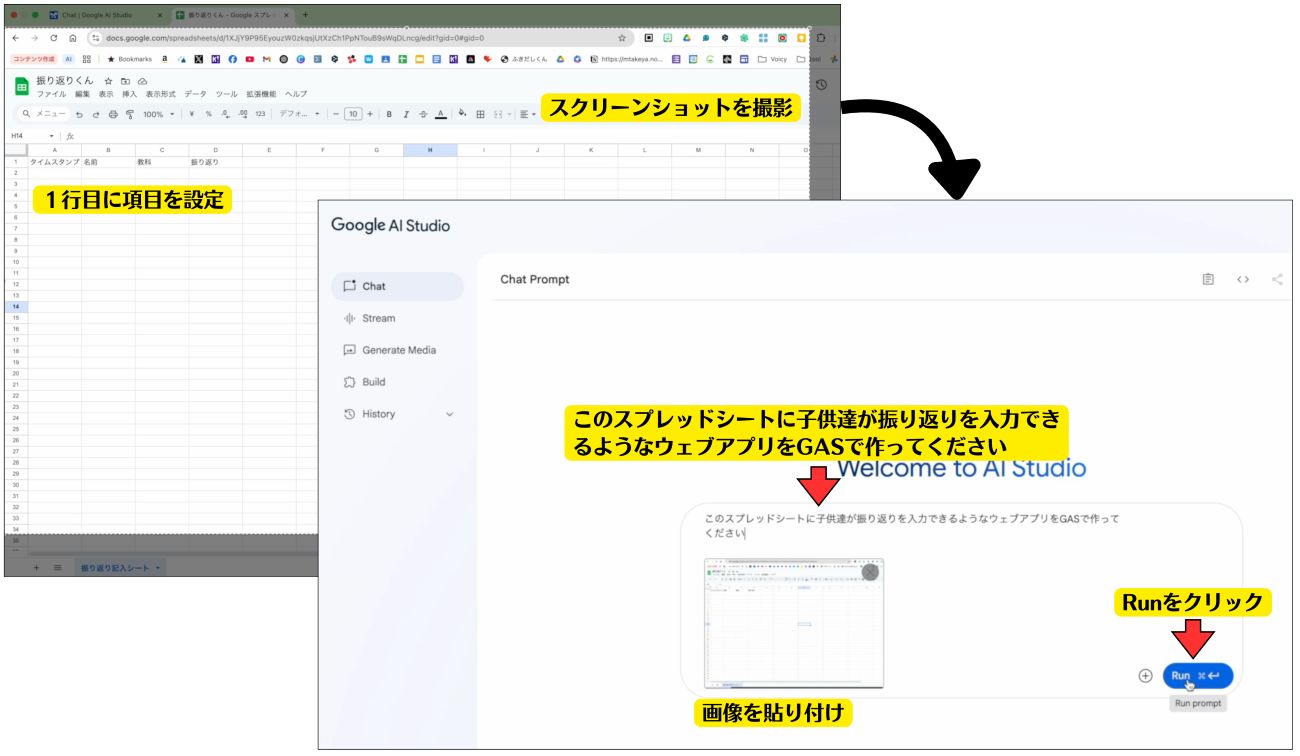Open the horizontal align dropdown
1300x756 pixels.
click(x=528, y=114)
